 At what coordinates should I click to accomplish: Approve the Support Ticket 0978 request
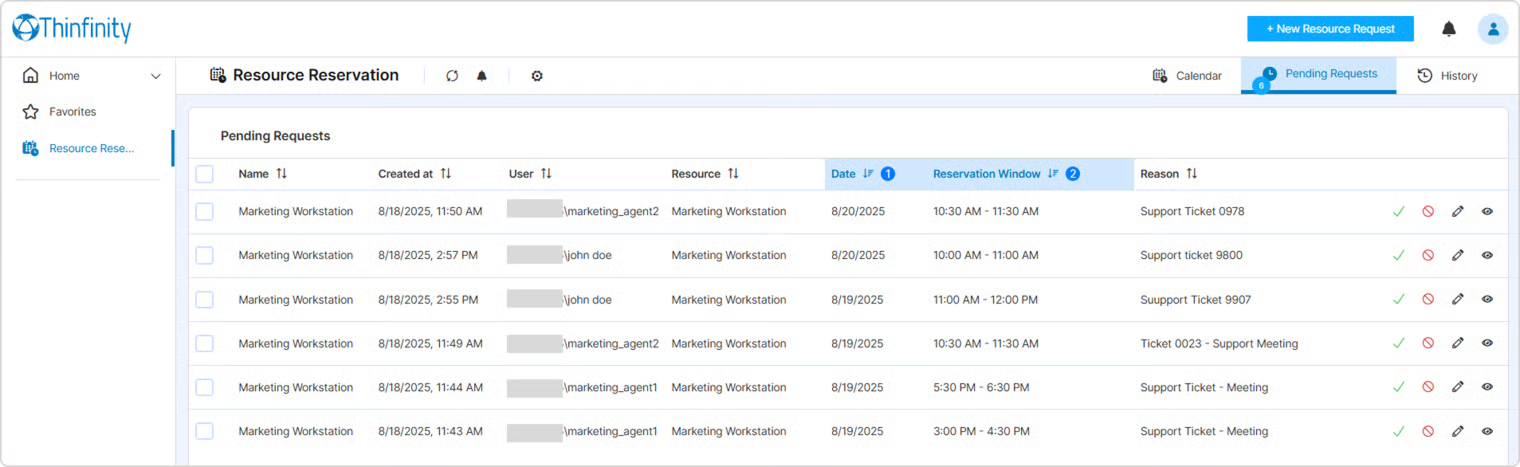(x=1399, y=212)
